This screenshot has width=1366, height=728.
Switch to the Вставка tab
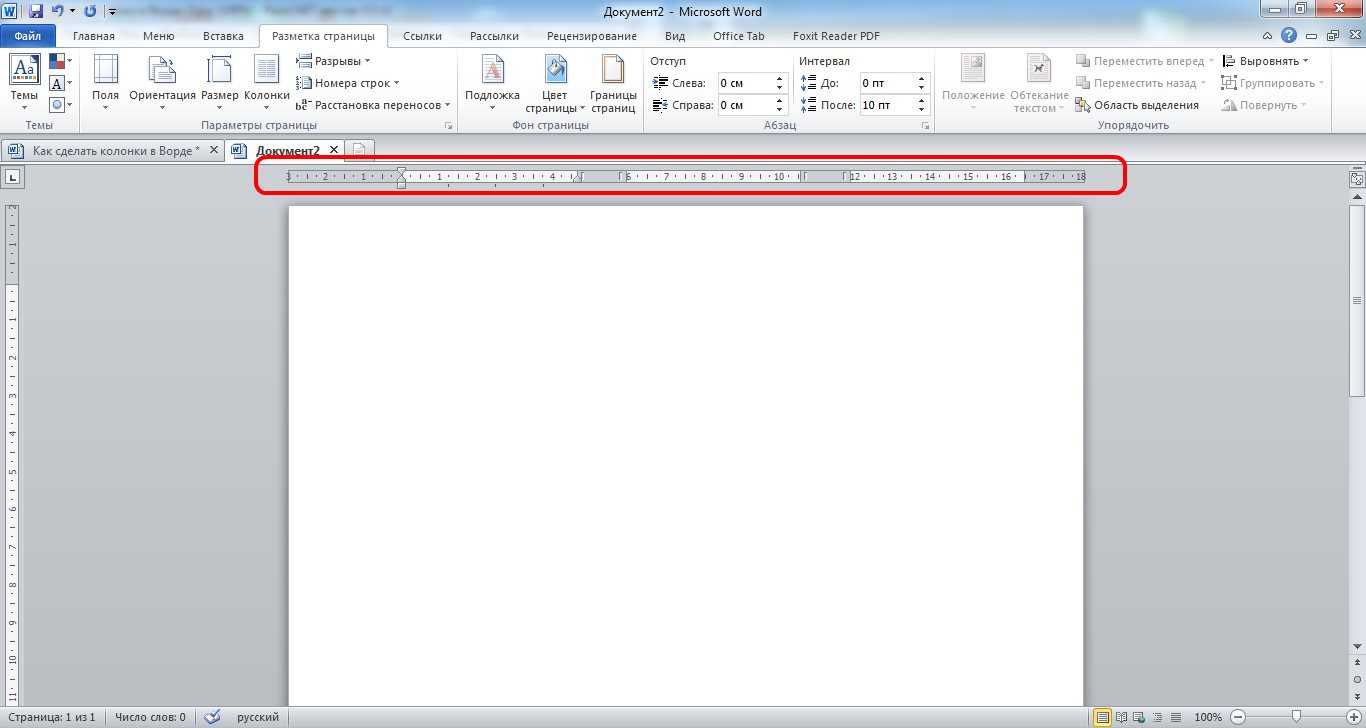[x=223, y=36]
